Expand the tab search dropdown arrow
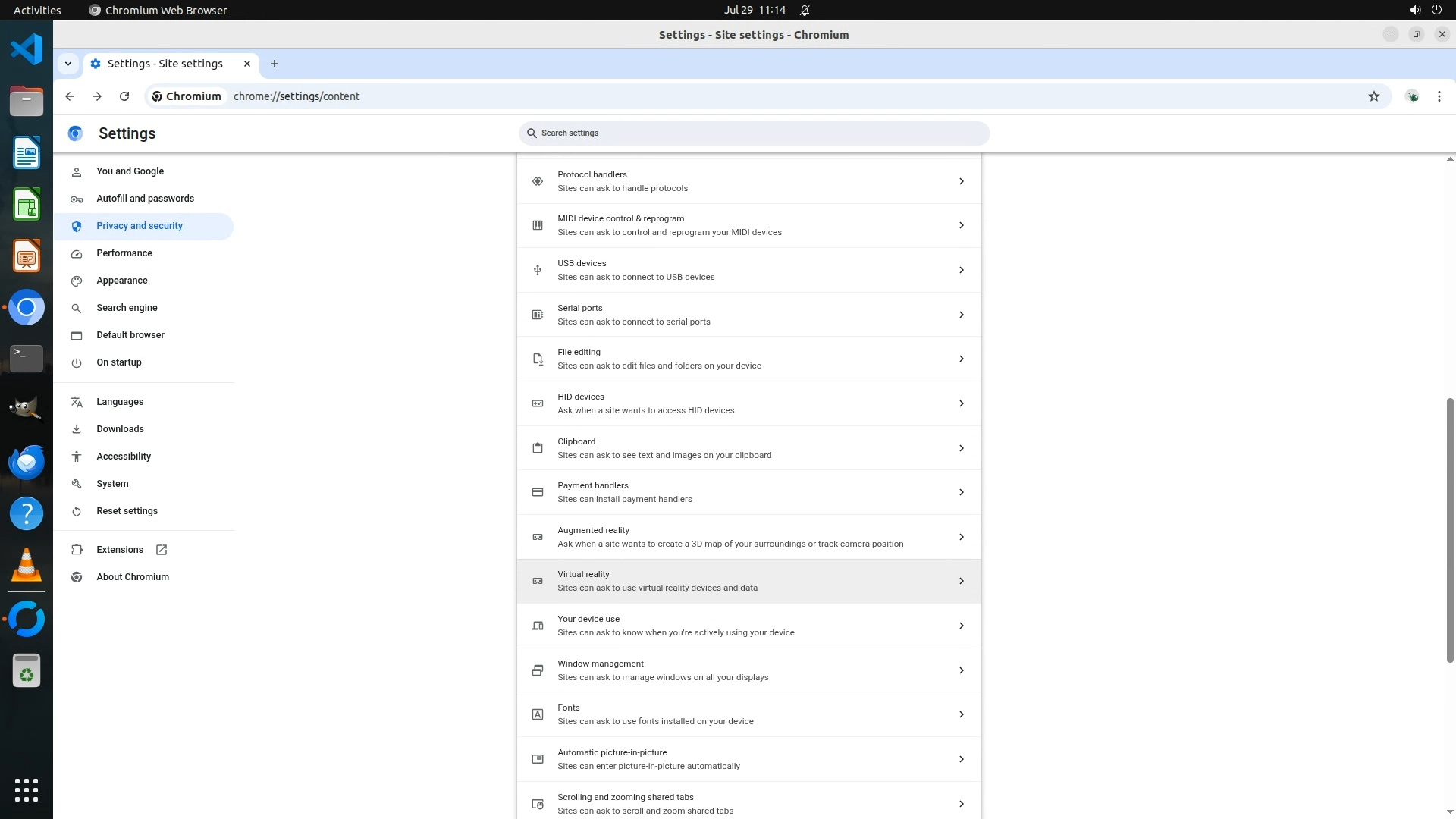 [x=68, y=64]
